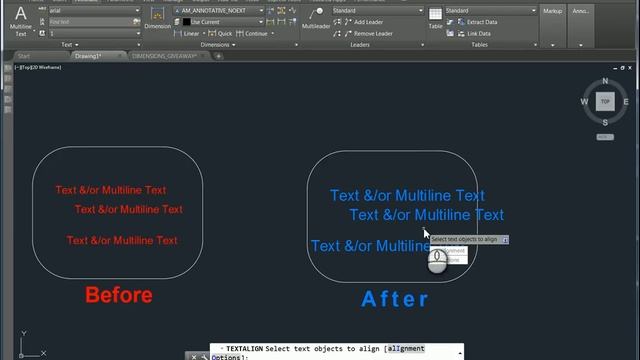
Task: Click the dynamic prompt dropdown arrow near cursor
Action: tap(505, 240)
